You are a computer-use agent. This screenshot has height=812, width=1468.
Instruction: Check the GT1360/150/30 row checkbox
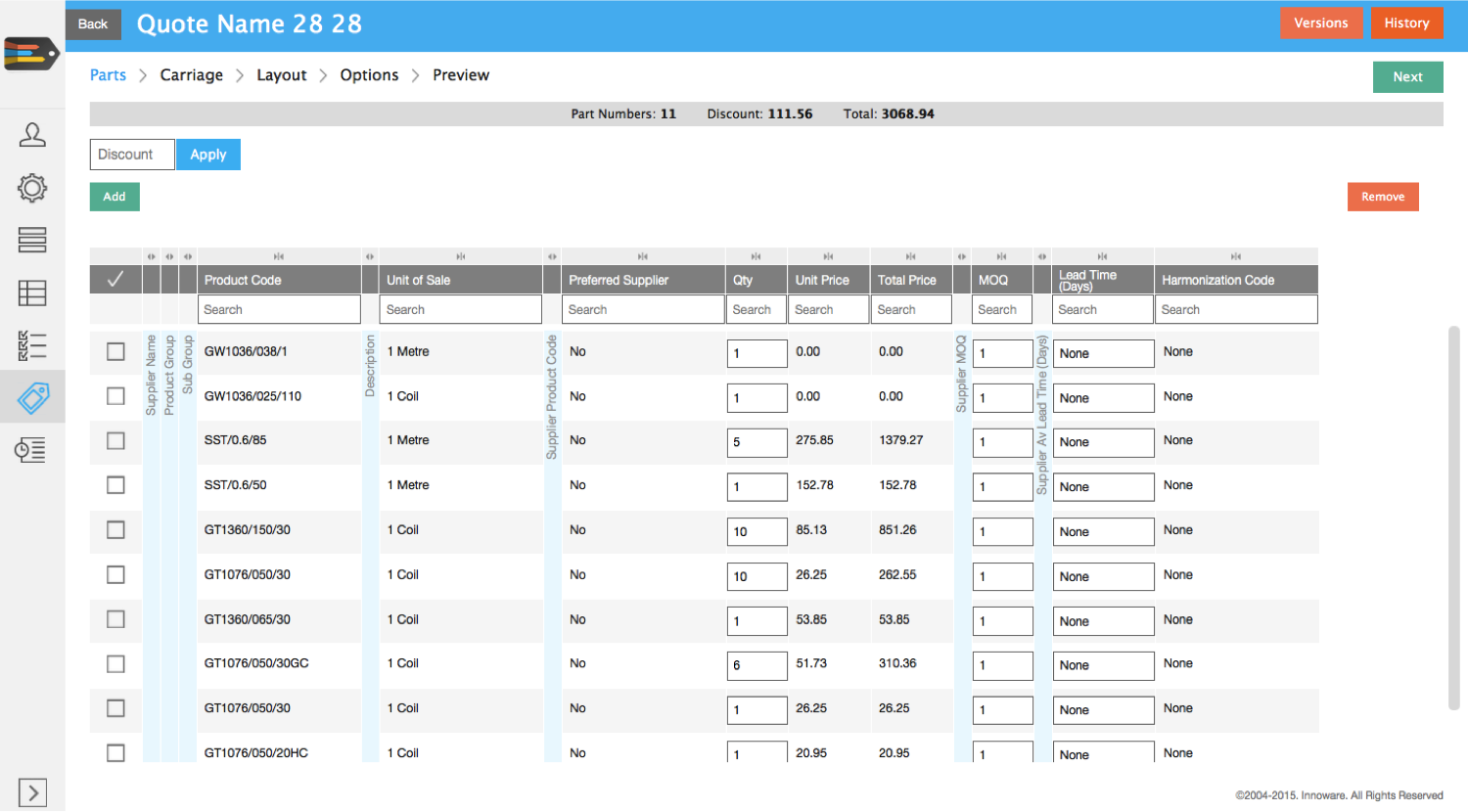[115, 530]
